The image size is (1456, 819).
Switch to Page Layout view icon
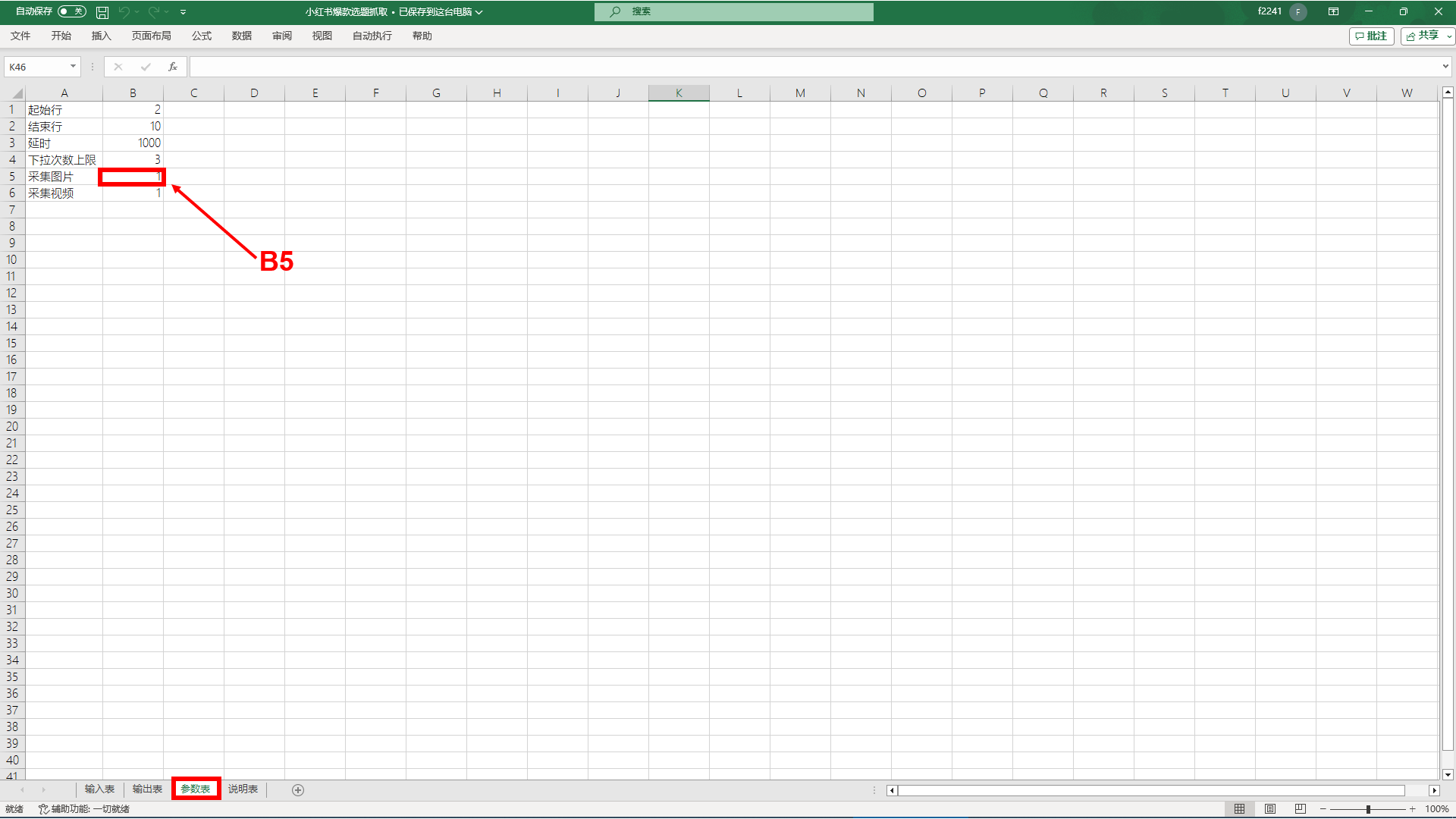[x=1270, y=809]
